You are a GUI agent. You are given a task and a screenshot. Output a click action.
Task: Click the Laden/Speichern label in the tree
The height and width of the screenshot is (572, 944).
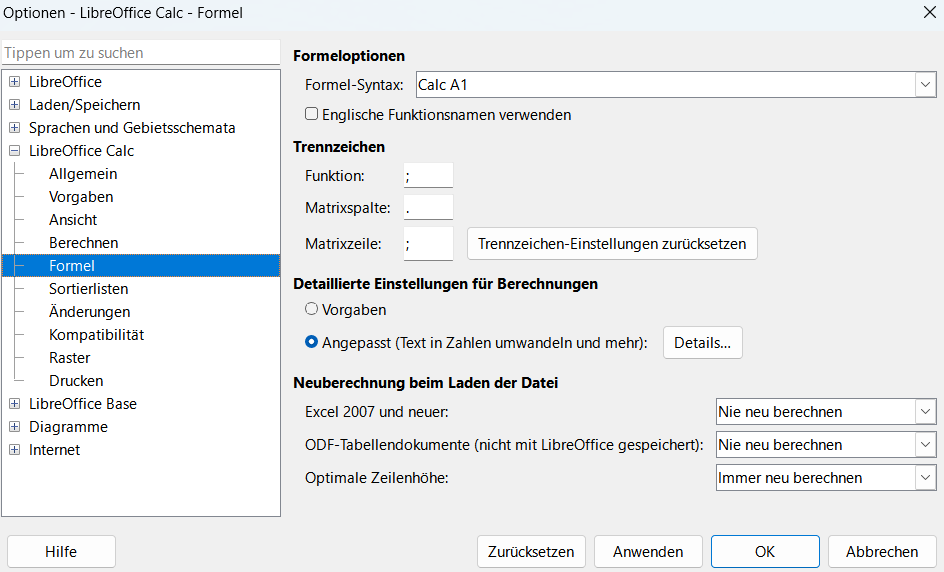tap(85, 105)
